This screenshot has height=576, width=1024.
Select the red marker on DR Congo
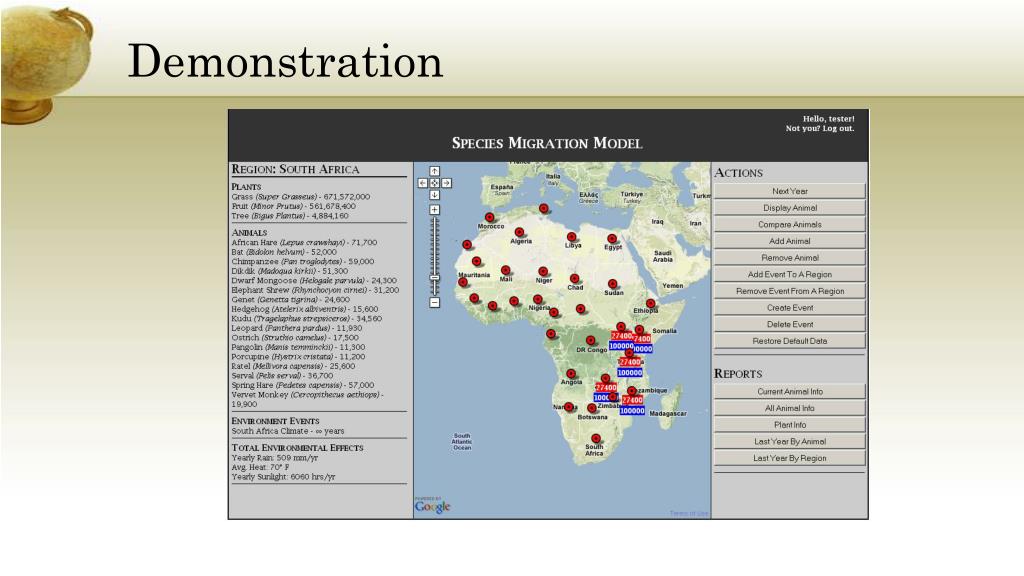point(590,341)
